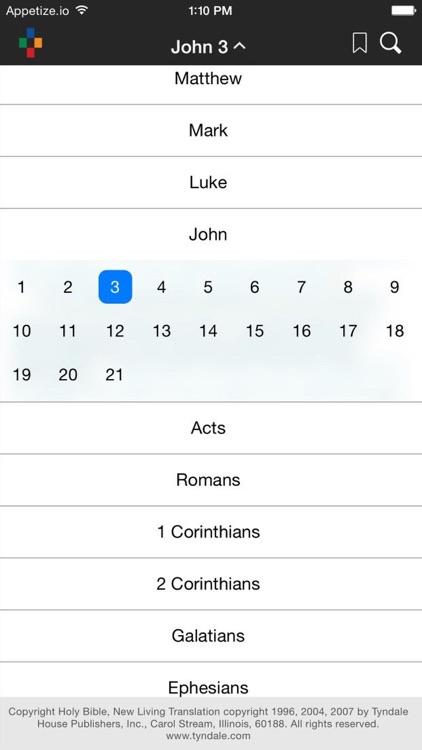Open the Galatians book entry
This screenshot has width=422, height=750.
point(211,636)
